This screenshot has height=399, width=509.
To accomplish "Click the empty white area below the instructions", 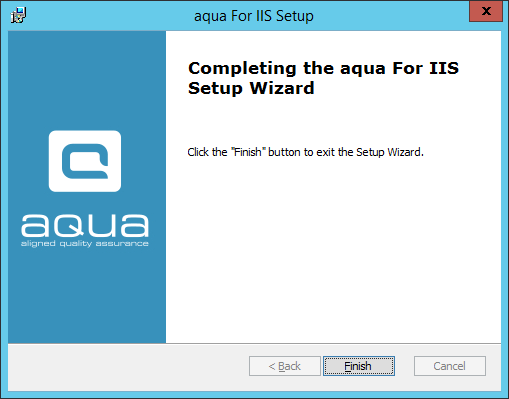I will point(333,250).
